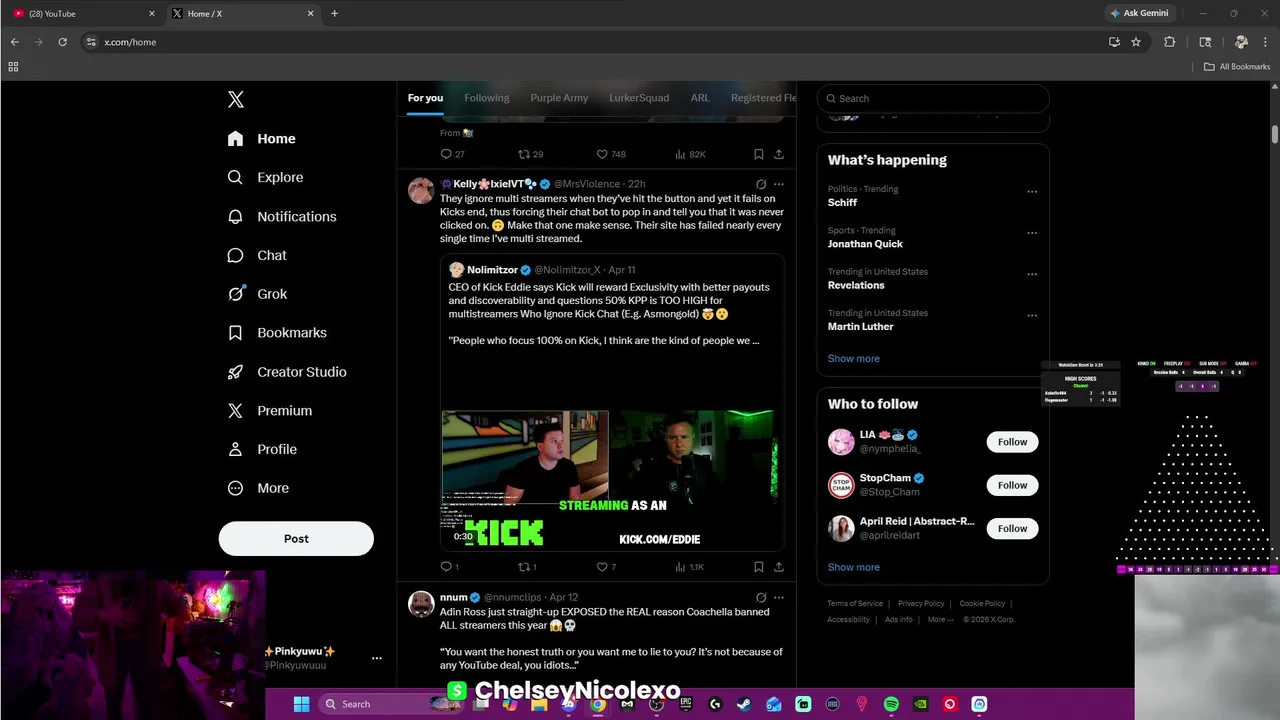The height and width of the screenshot is (720, 1280).
Task: Open the Terms of Service link
Action: [855, 604]
